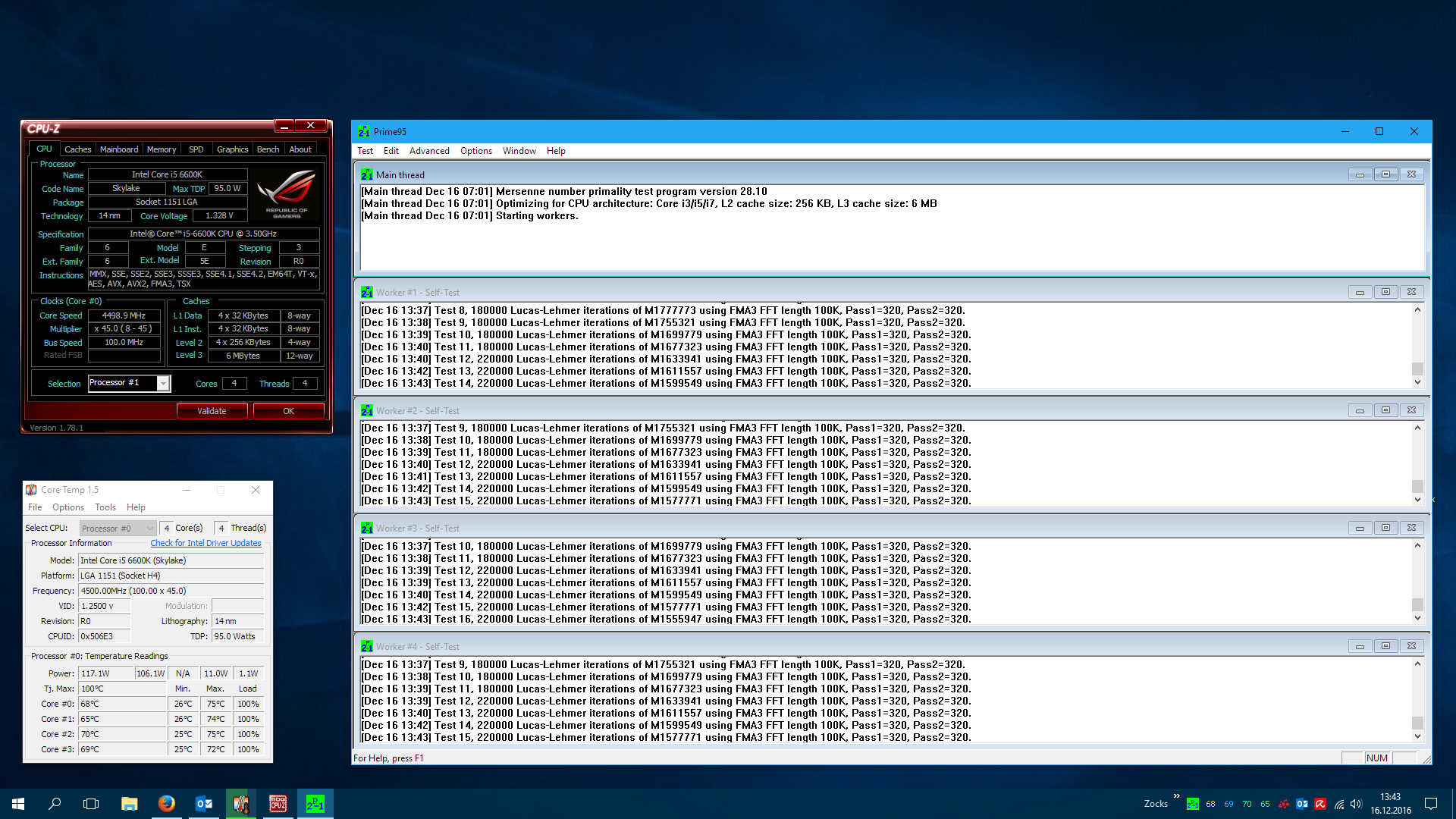1456x819 pixels.
Task: Click the volume speaker tray icon
Action: point(1356,804)
